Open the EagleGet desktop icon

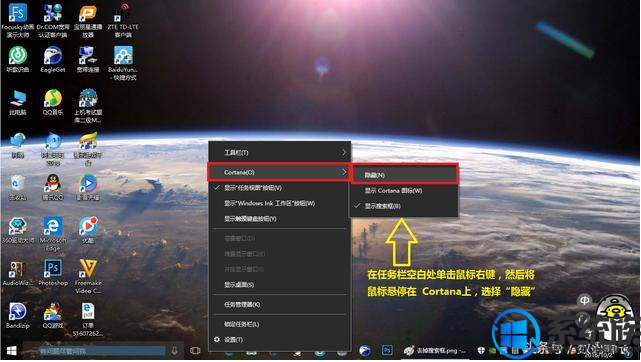click(x=53, y=59)
